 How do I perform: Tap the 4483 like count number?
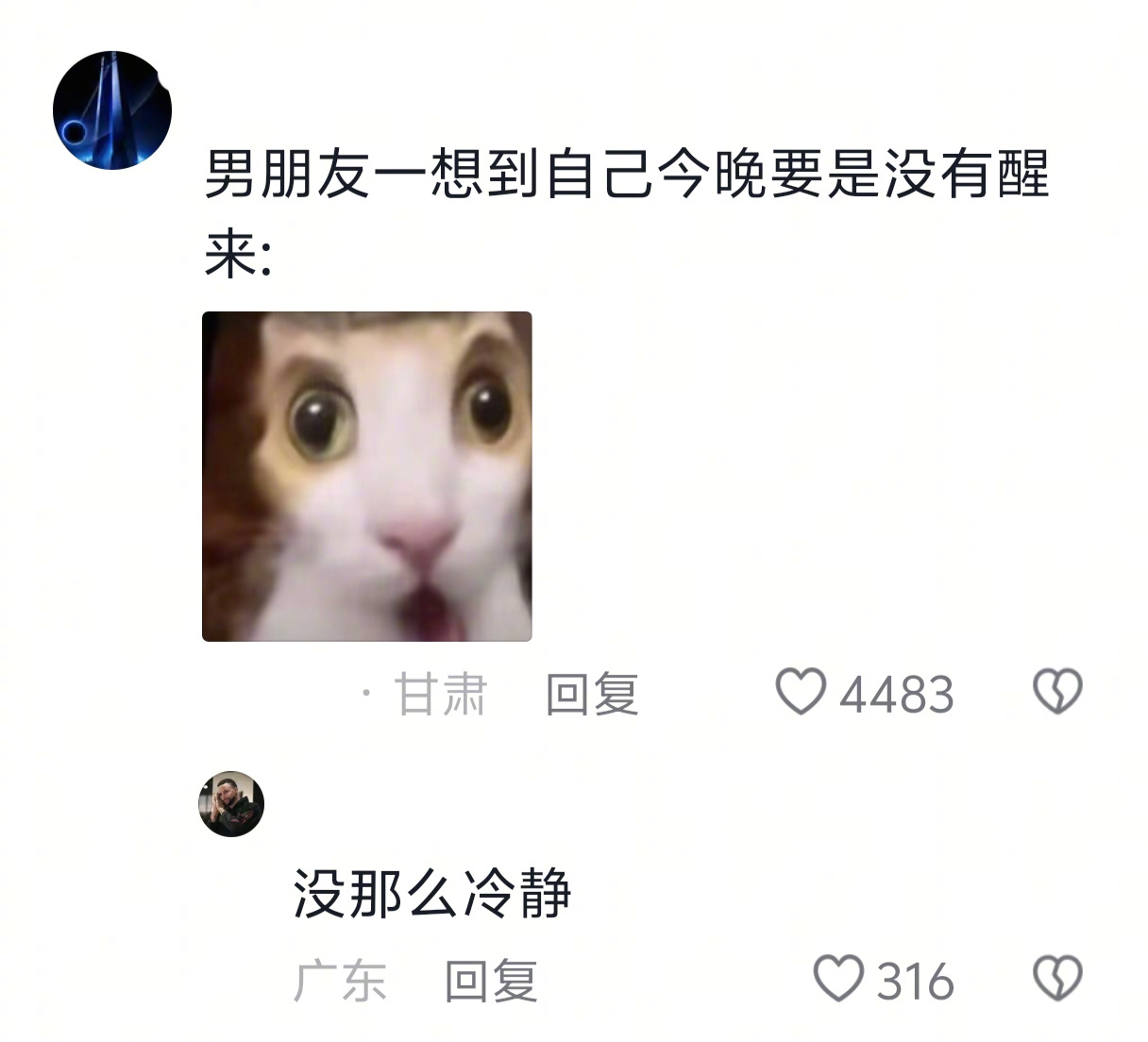897,696
